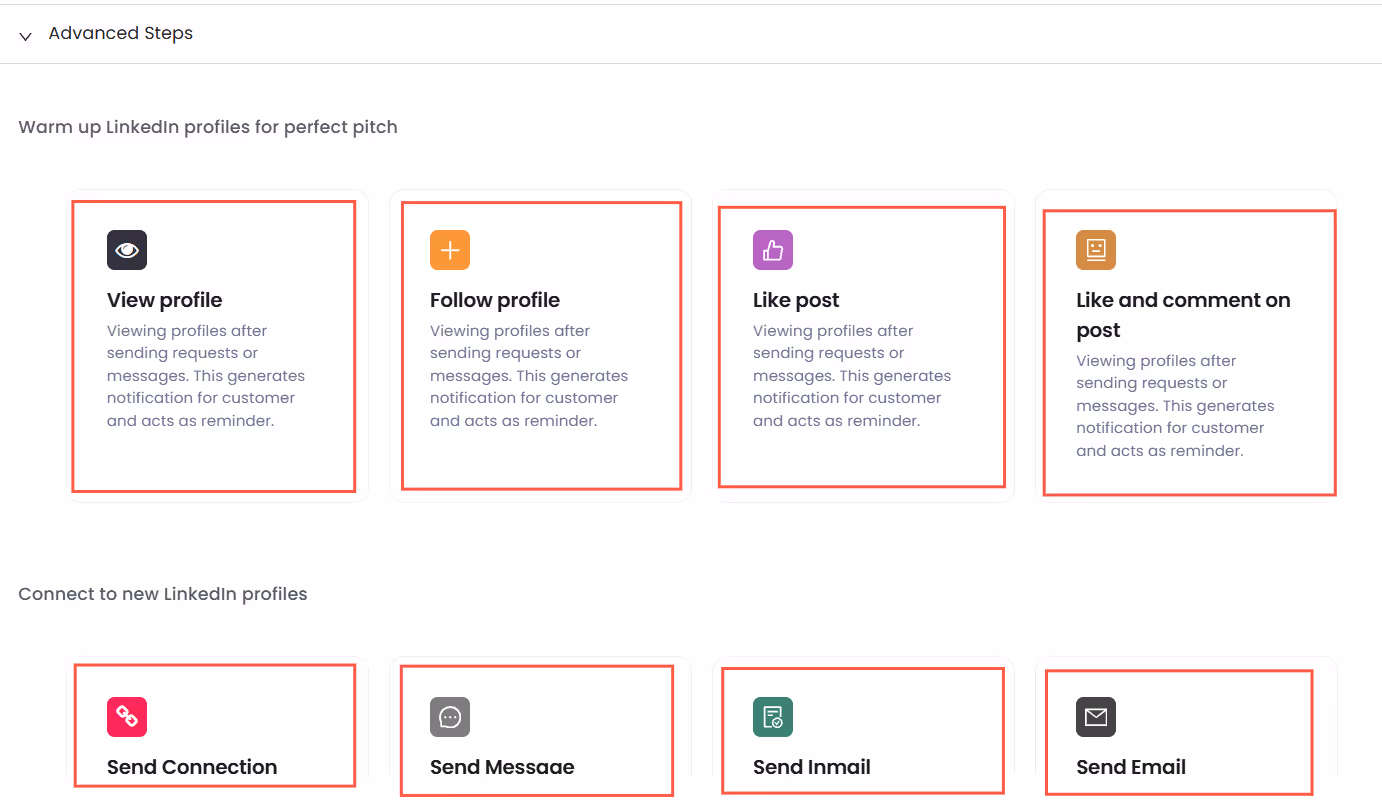Click the Advanced Steps section label
The image size is (1382, 803).
[x=120, y=33]
